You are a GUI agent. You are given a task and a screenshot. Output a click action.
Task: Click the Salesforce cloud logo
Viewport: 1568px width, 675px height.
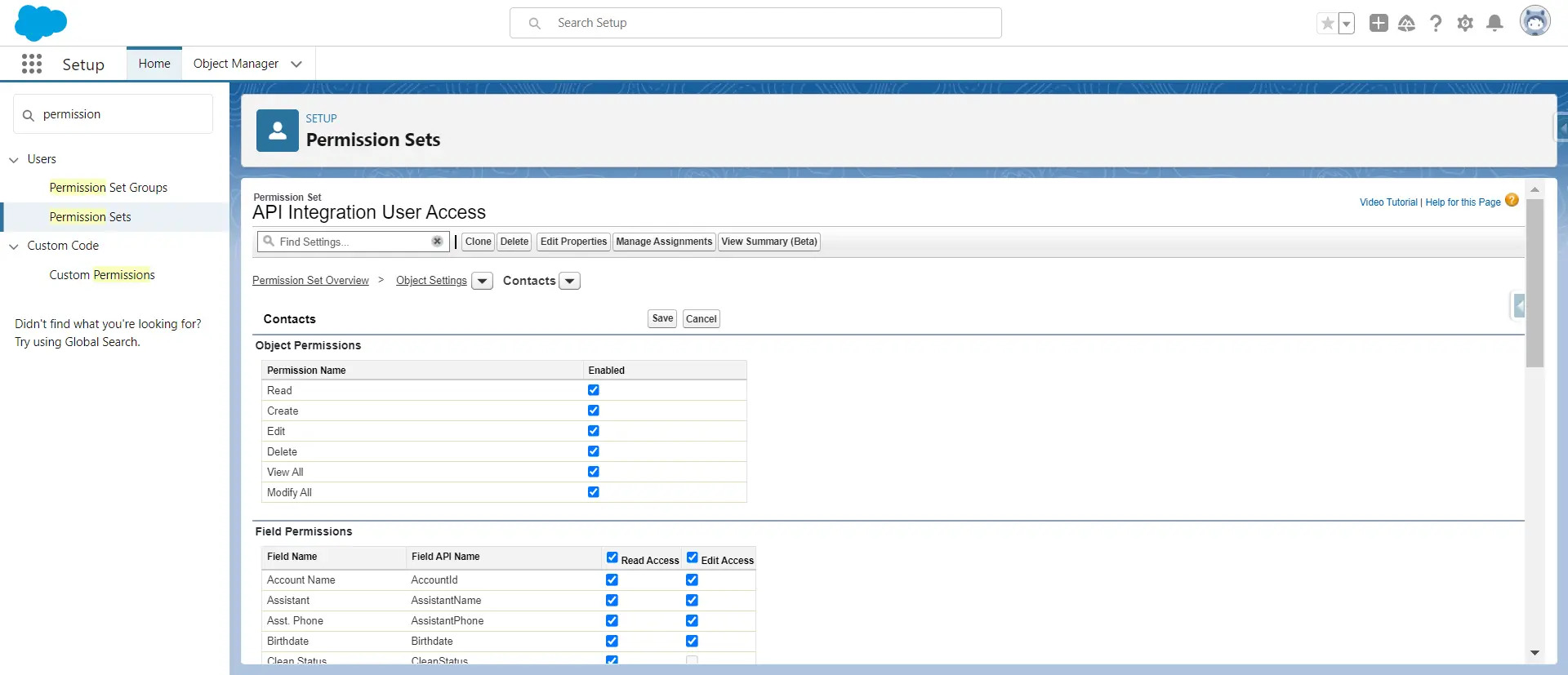coord(40,23)
